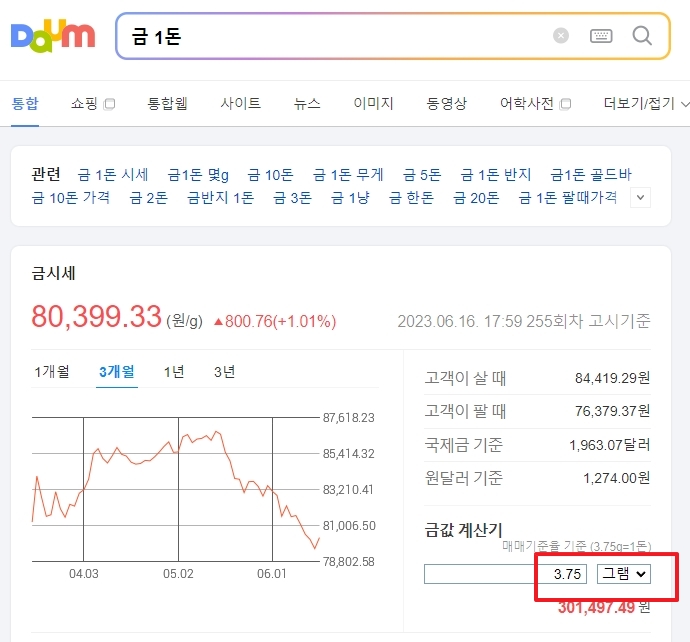Expand the related searches chevron

point(640,198)
